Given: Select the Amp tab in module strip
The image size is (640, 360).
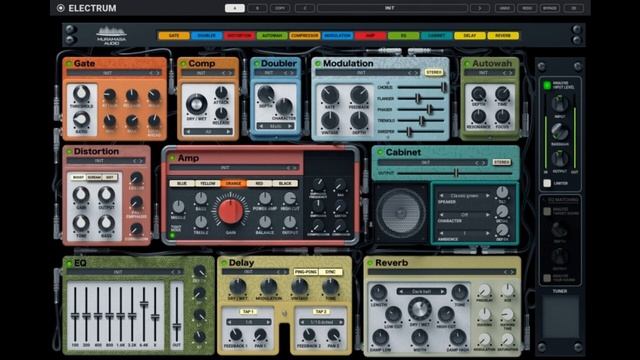Looking at the screenshot, I should click(x=371, y=36).
